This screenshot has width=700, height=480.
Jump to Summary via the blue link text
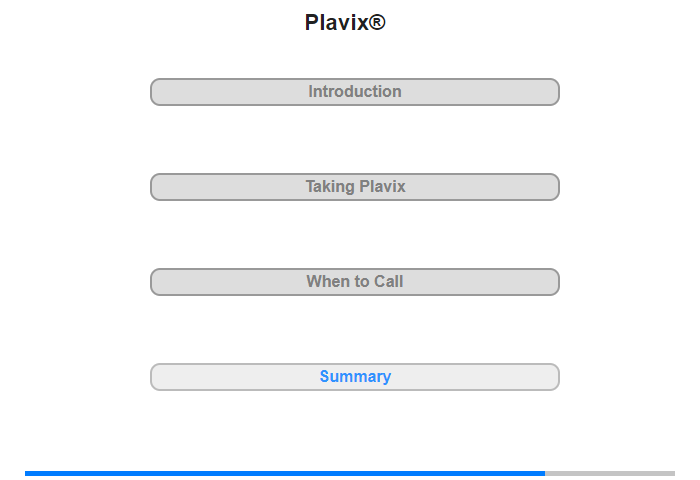click(355, 377)
